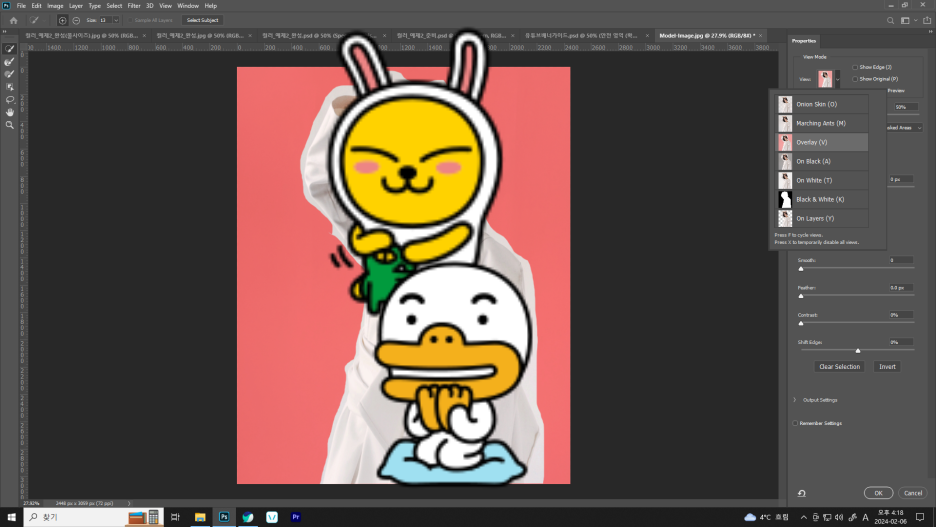Screen dimensions: 936x527
Task: Open the Masked Areas dropdown
Action: [x=903, y=128]
